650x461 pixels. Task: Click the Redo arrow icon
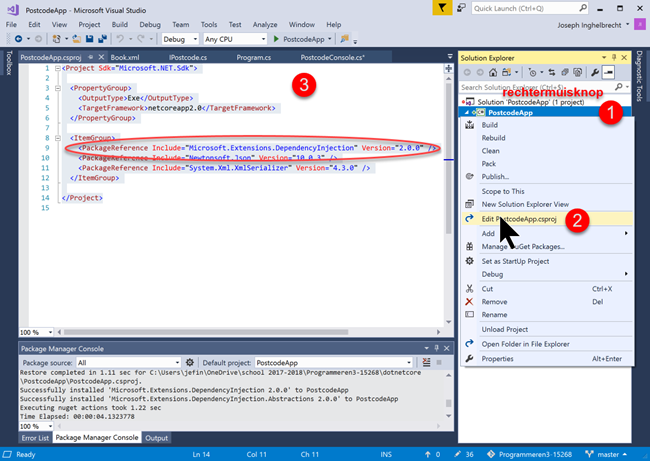[141, 39]
